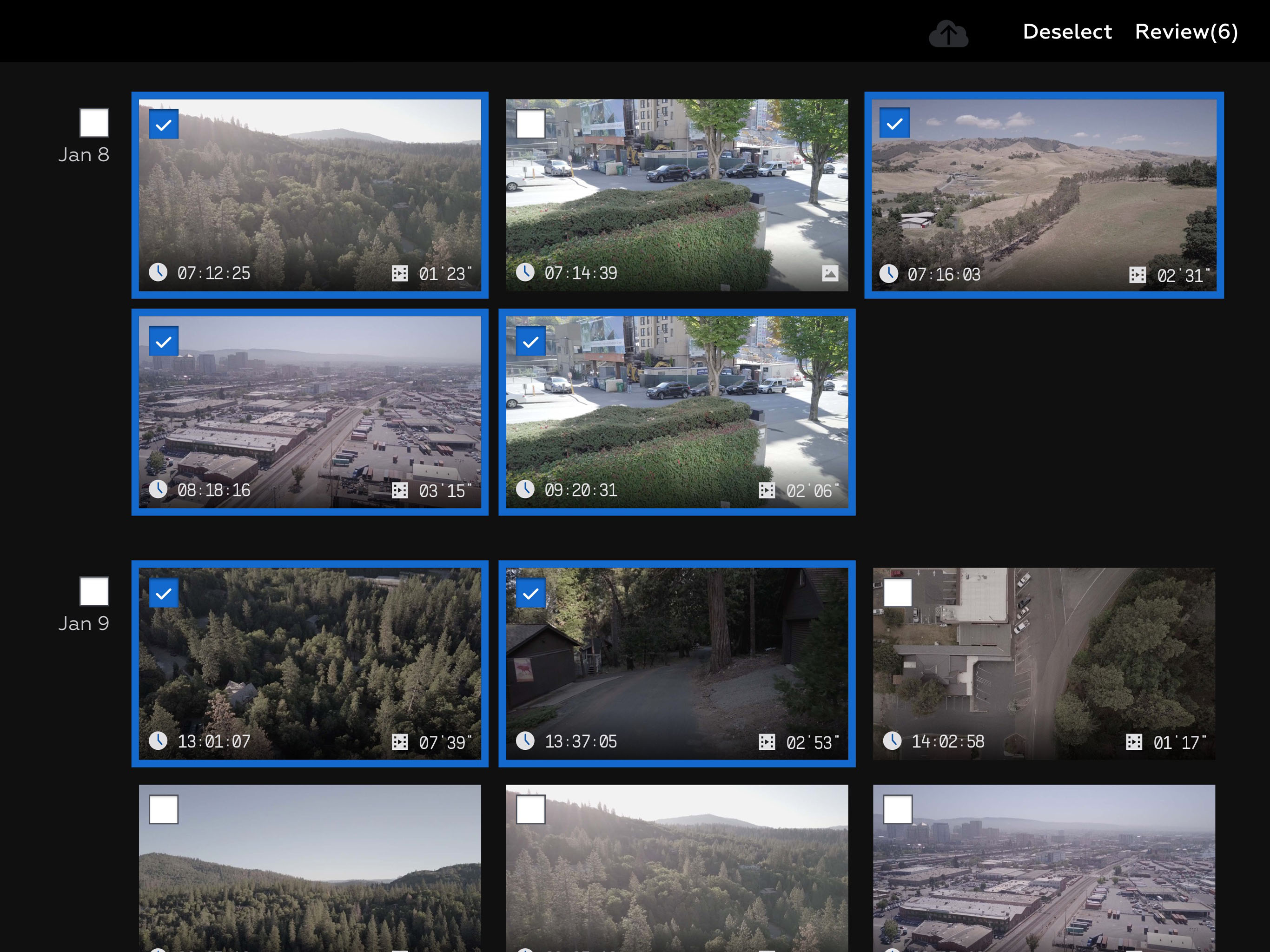Check the bottom-row city aerial clip checkbox
The height and width of the screenshot is (952, 1270).
[x=897, y=810]
